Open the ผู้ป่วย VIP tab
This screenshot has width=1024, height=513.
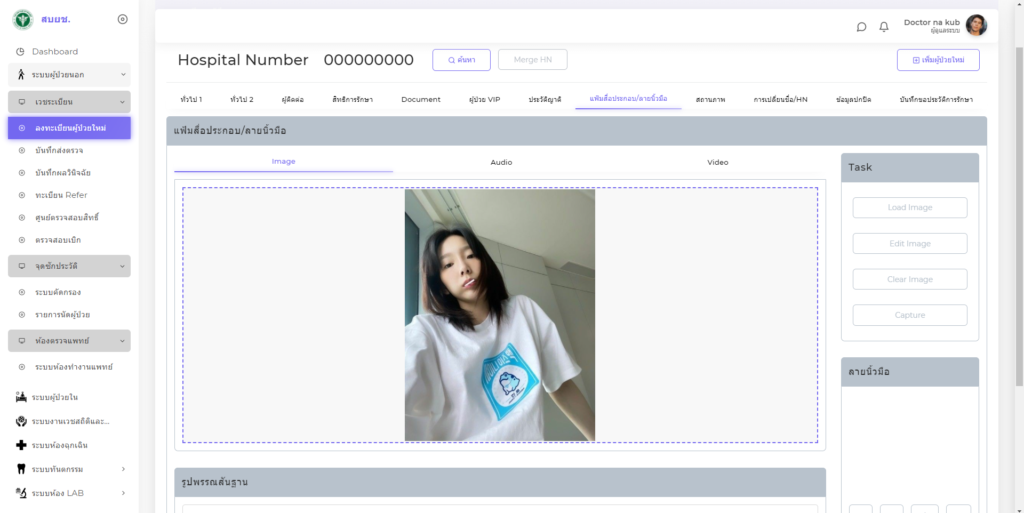click(x=484, y=100)
